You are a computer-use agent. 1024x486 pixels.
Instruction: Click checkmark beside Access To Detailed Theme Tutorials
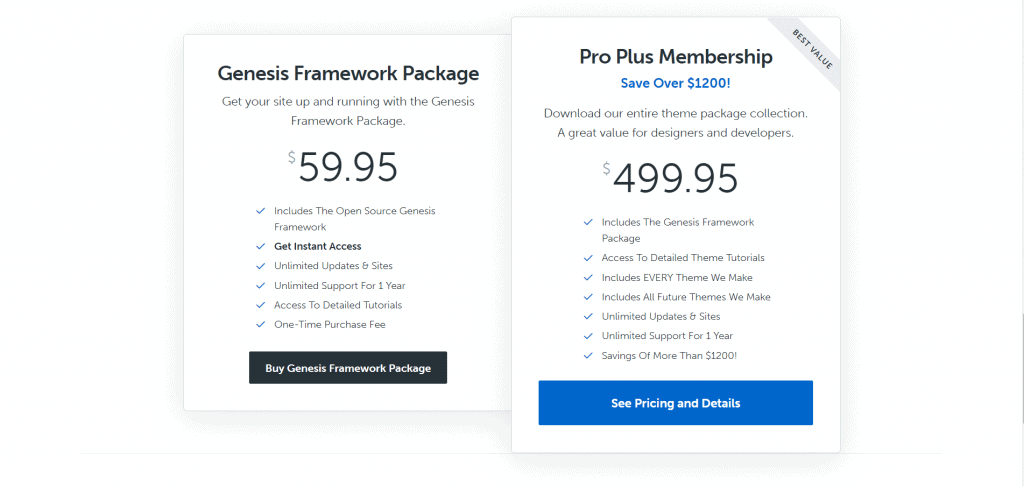click(x=588, y=258)
